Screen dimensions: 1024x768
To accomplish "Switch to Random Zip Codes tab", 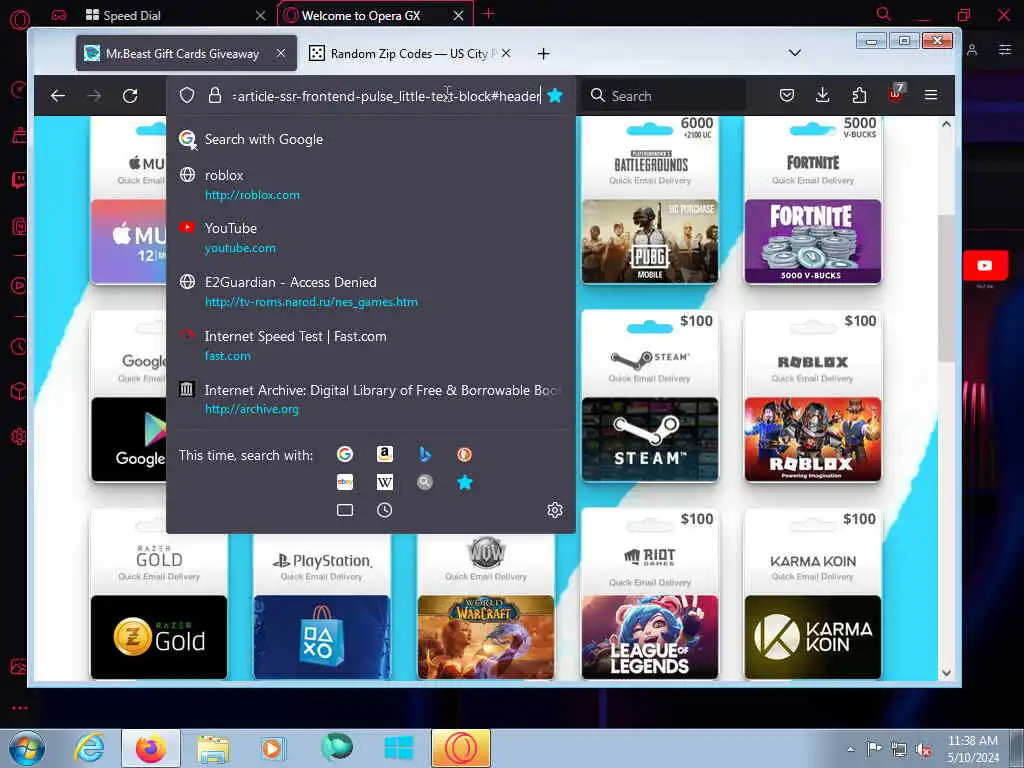I will point(411,54).
